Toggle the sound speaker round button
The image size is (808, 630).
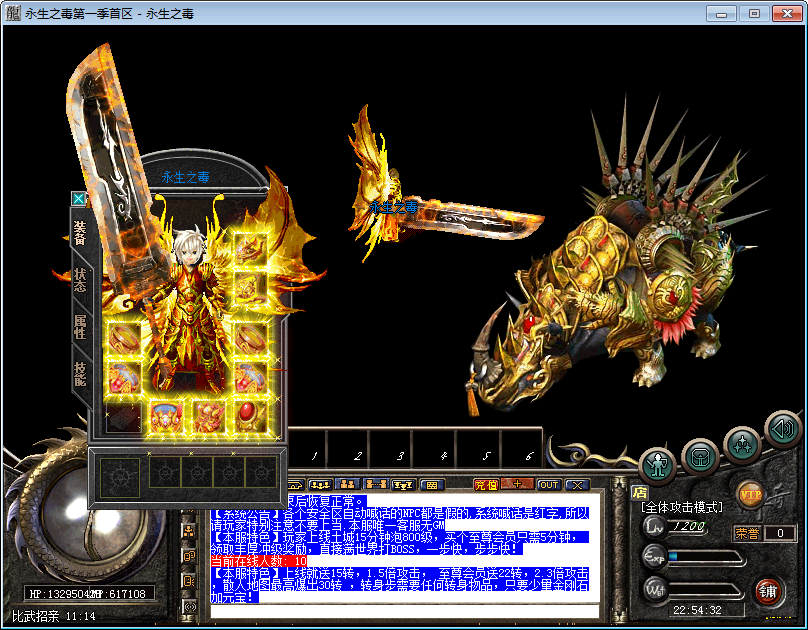click(783, 429)
